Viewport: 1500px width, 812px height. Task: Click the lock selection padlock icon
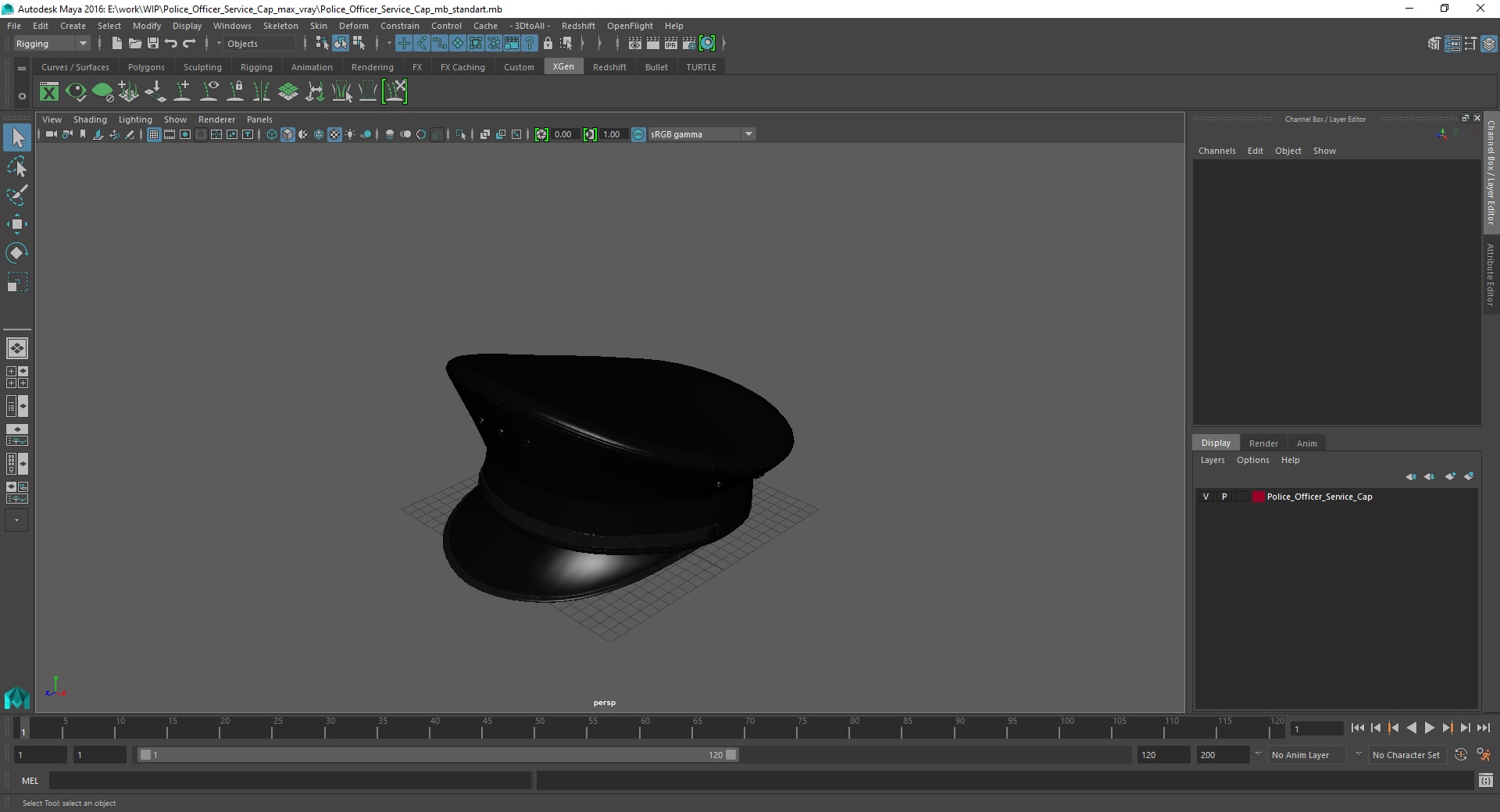548,44
